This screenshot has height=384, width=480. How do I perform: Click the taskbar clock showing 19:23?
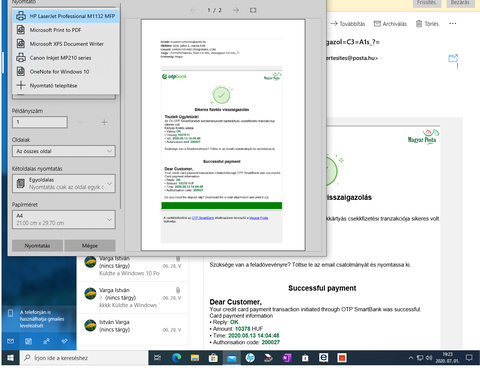click(447, 358)
